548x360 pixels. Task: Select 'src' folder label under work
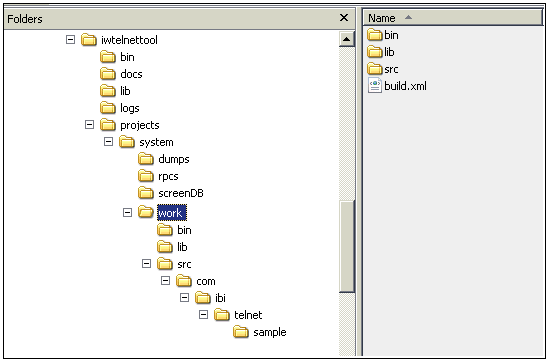coord(184,264)
